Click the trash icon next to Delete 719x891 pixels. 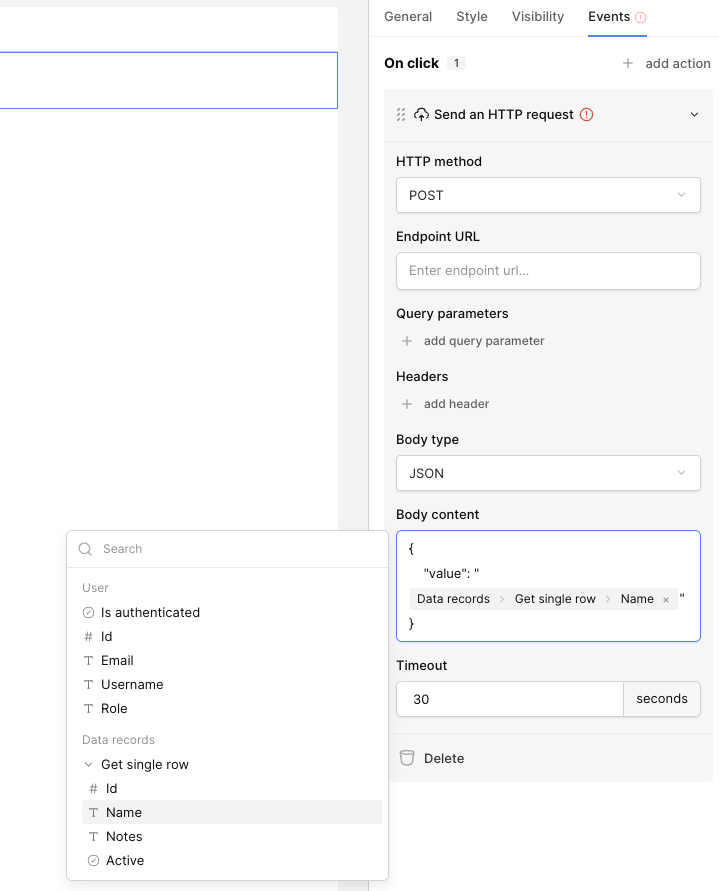[407, 758]
